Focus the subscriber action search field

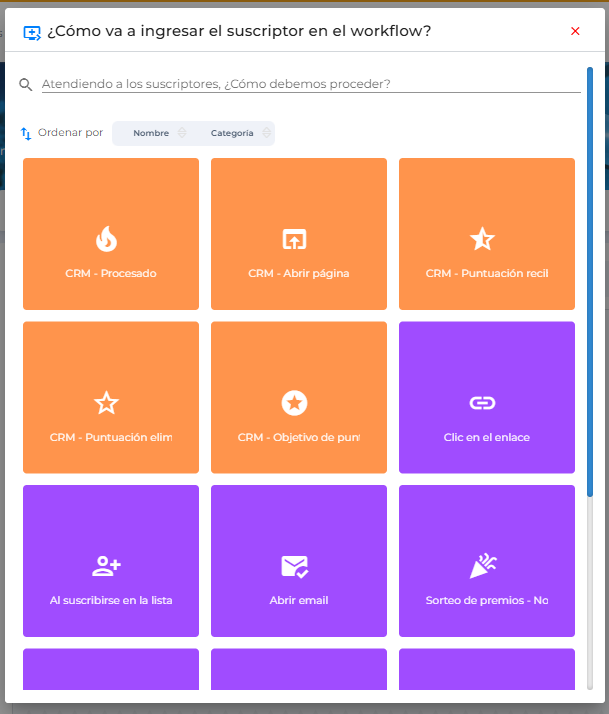point(310,84)
